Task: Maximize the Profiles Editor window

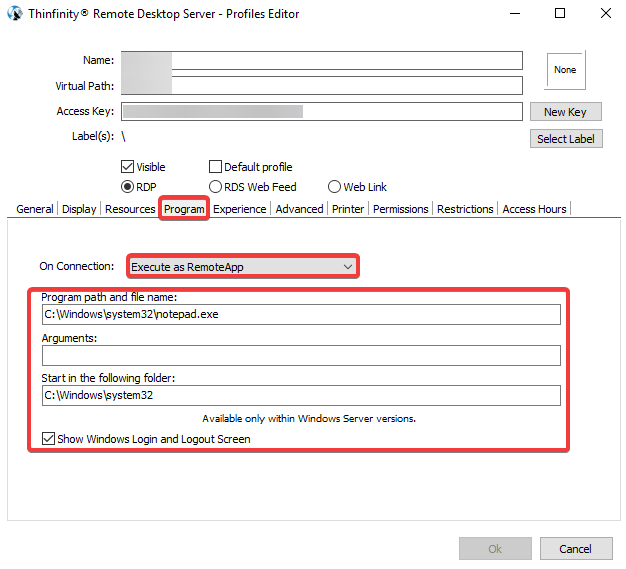Action: [x=560, y=14]
